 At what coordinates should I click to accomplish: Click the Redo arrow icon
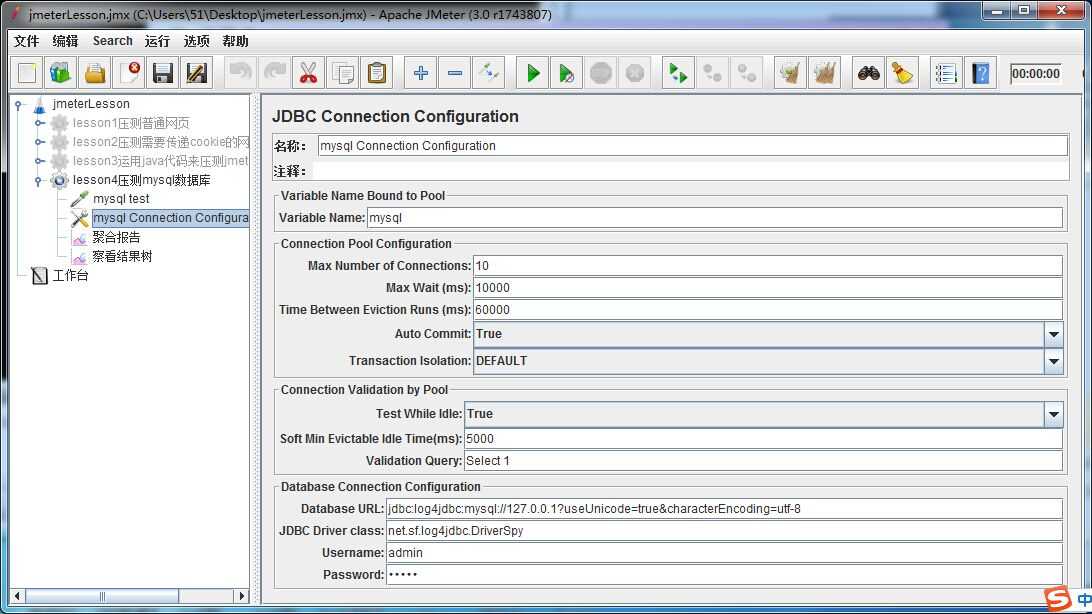tap(274, 73)
